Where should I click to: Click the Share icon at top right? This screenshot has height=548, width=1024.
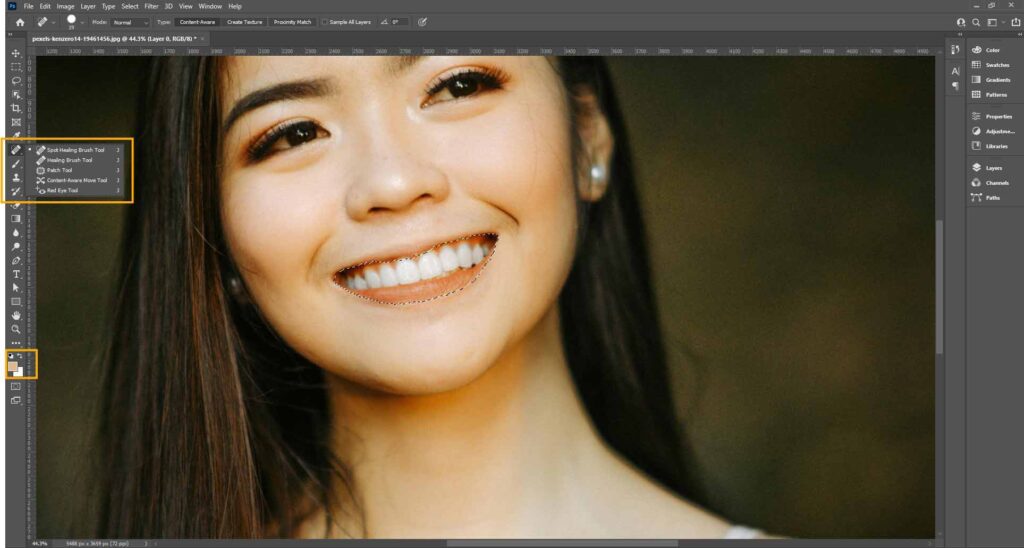tap(1016, 22)
